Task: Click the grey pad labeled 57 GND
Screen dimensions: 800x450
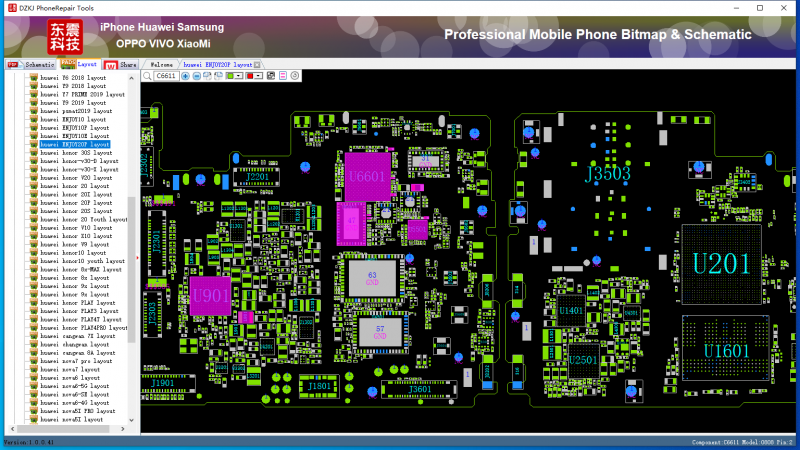Action: pos(380,332)
